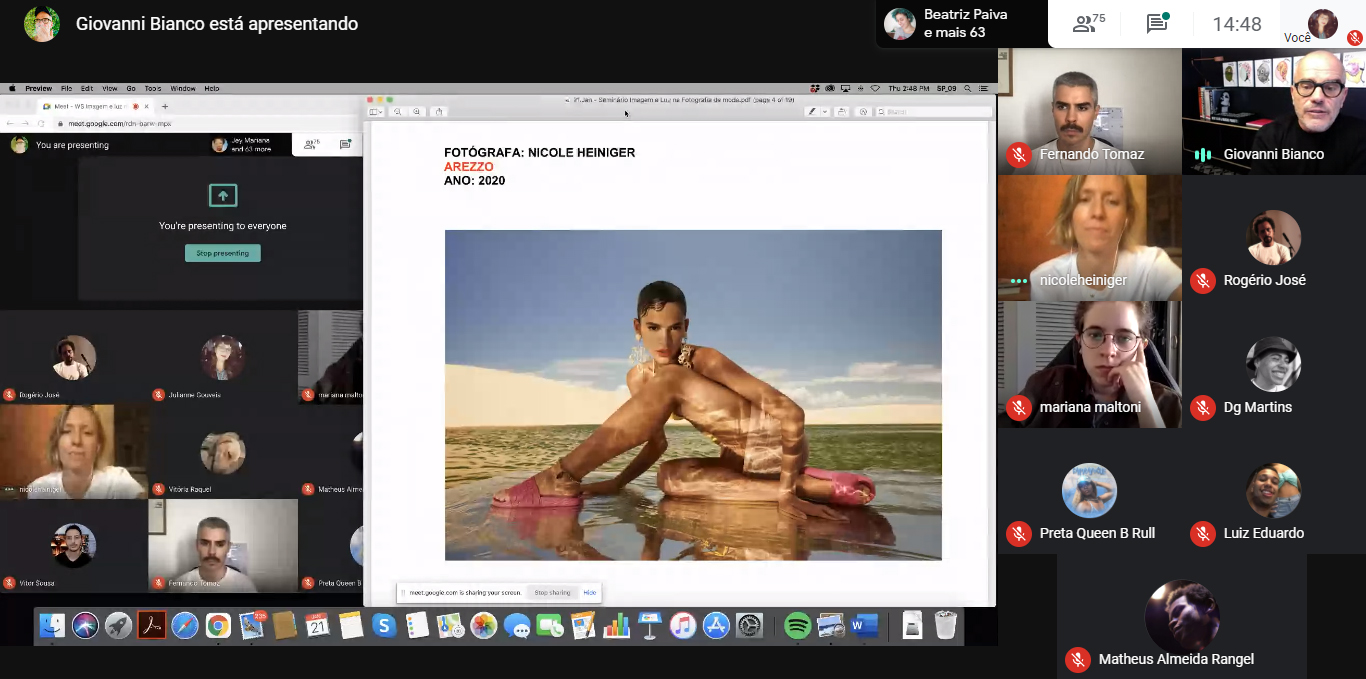Open Google Chrome from the dock
The image size is (1366, 679).
(x=218, y=626)
